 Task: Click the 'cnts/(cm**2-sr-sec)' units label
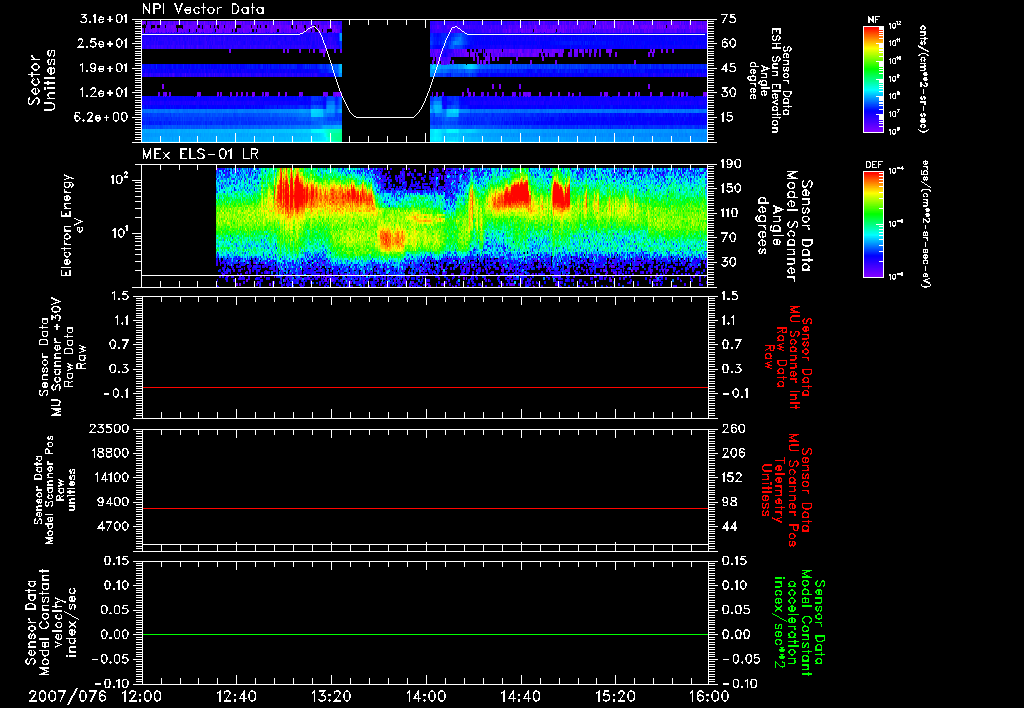tap(923, 79)
